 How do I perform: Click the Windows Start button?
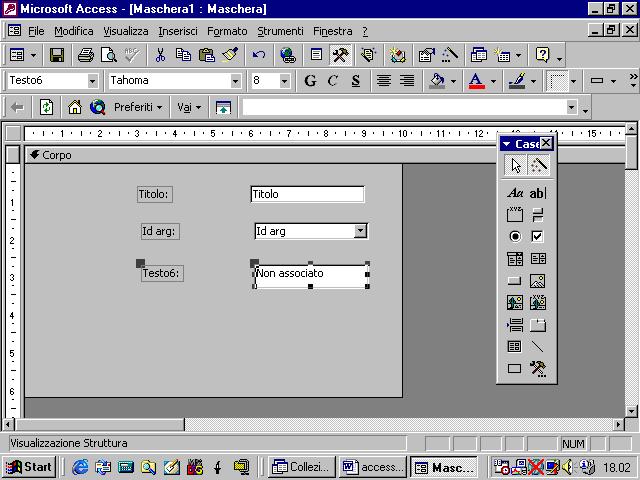coord(29,467)
